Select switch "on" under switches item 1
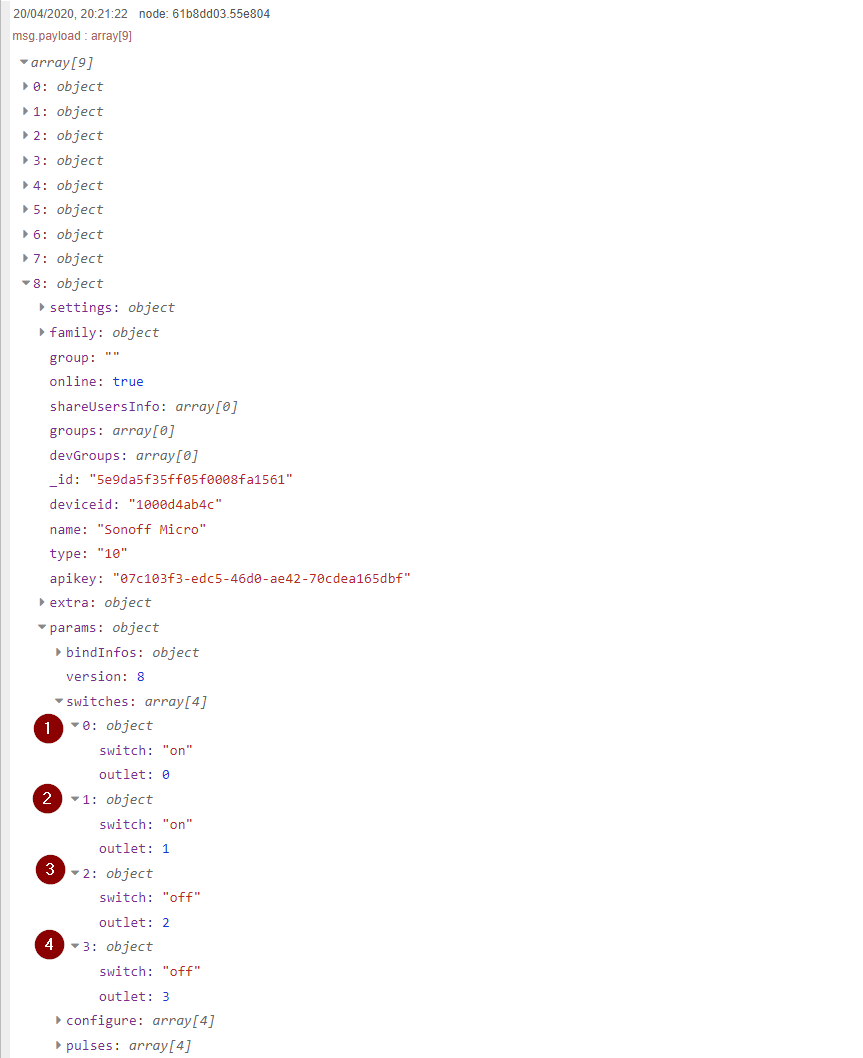 click(x=177, y=825)
